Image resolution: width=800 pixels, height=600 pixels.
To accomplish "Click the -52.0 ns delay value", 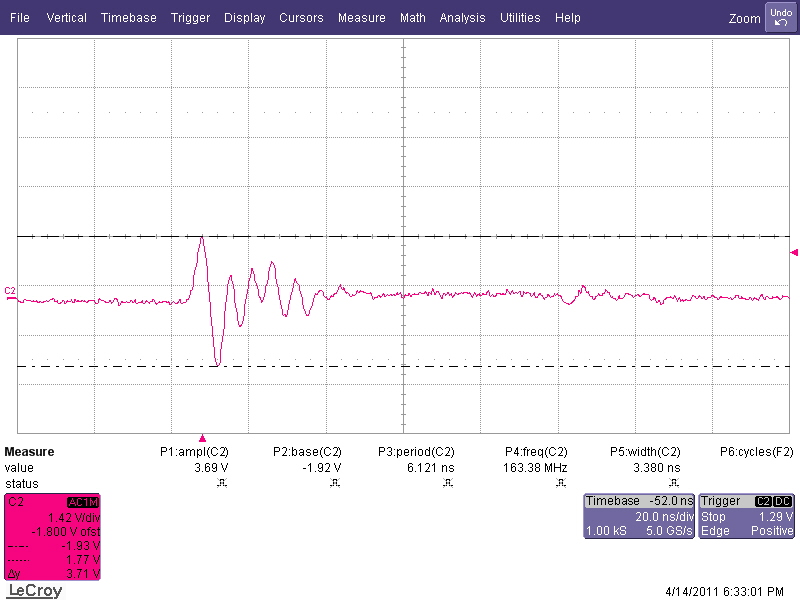I will click(x=671, y=501).
